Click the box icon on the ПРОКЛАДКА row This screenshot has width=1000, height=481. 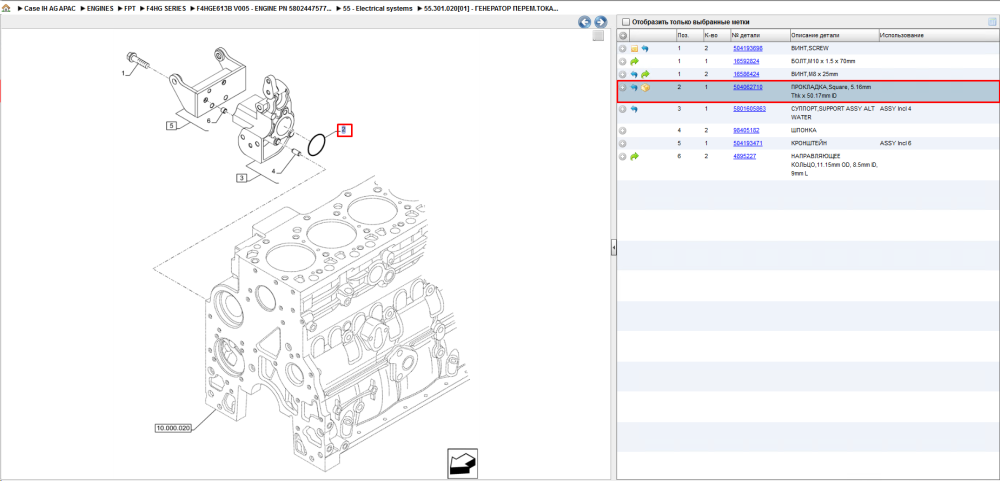(645, 87)
